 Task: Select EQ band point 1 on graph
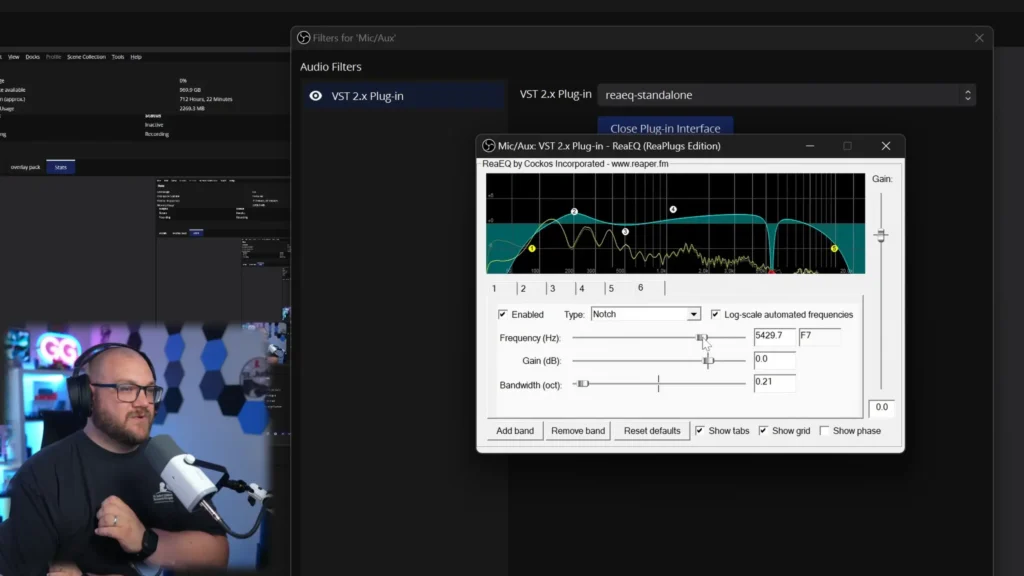click(532, 248)
